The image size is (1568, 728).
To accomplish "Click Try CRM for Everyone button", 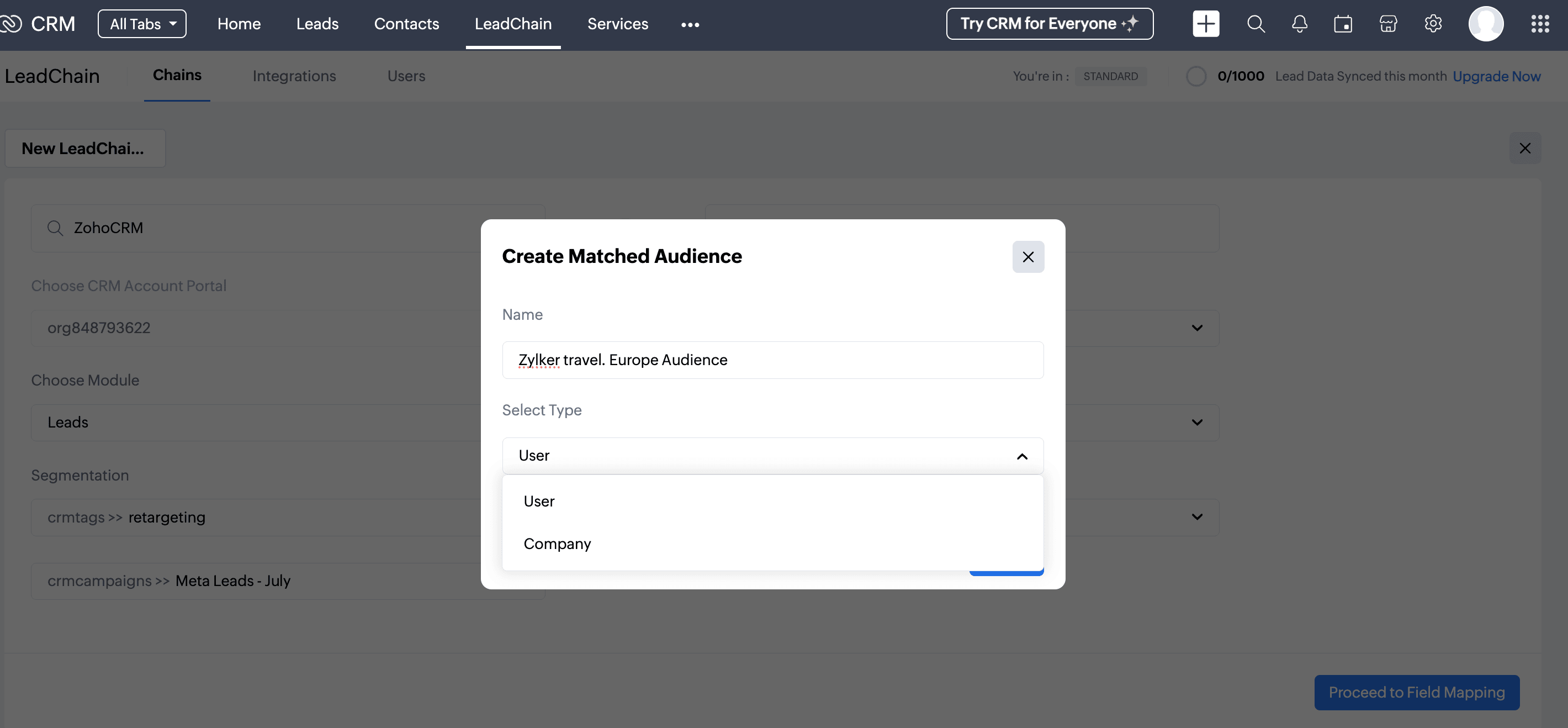I will coord(1049,24).
